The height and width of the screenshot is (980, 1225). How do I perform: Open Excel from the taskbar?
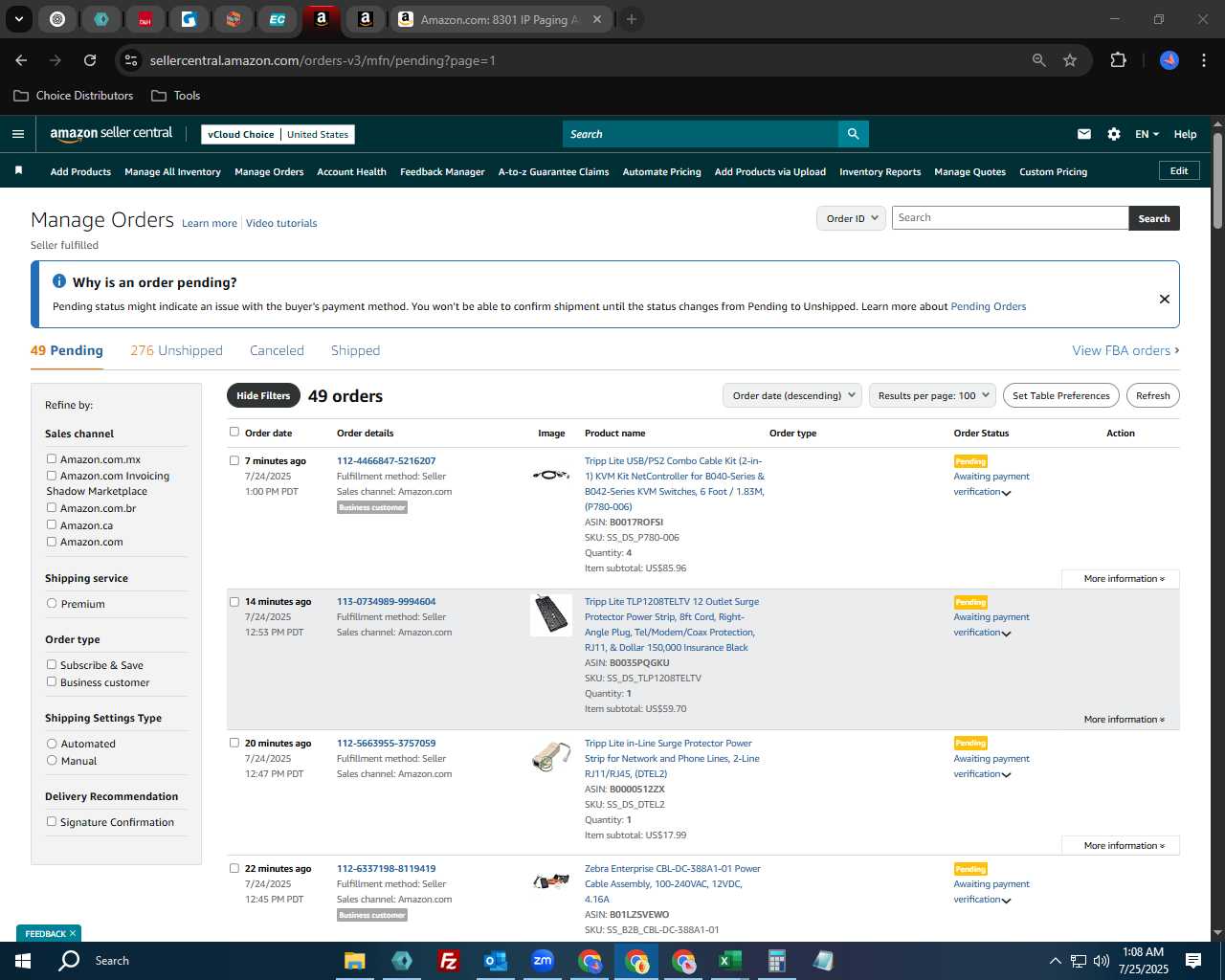(x=729, y=961)
